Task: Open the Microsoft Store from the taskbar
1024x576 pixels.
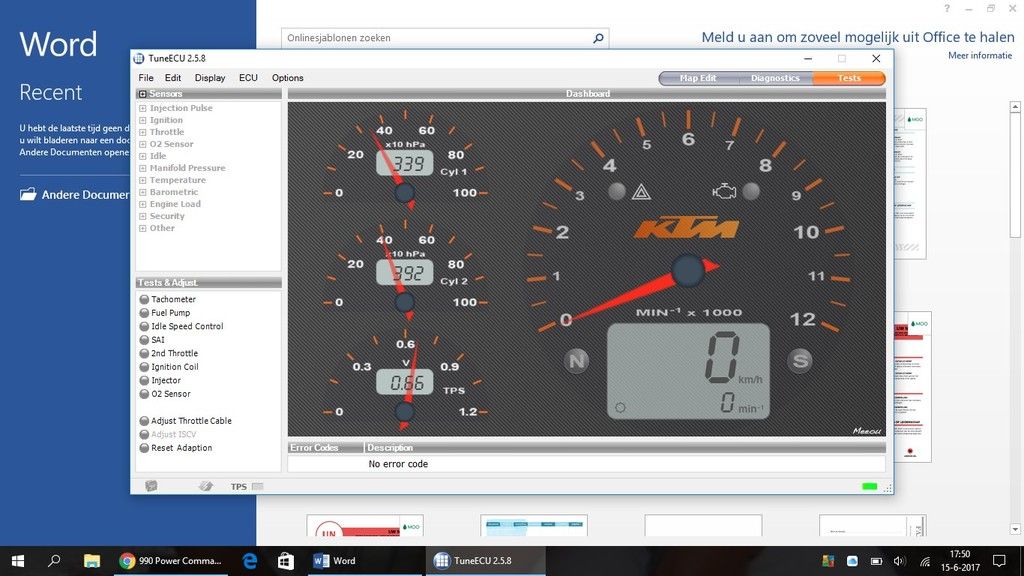Action: click(285, 561)
